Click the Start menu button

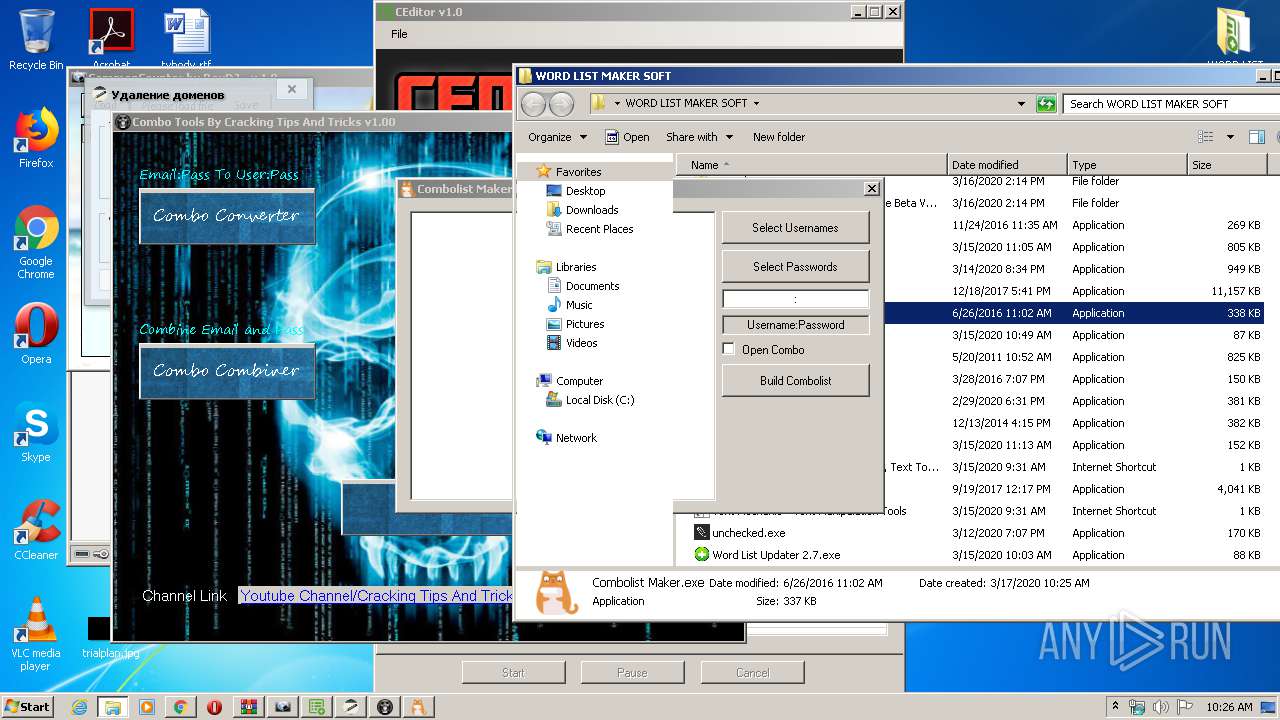pos(28,707)
